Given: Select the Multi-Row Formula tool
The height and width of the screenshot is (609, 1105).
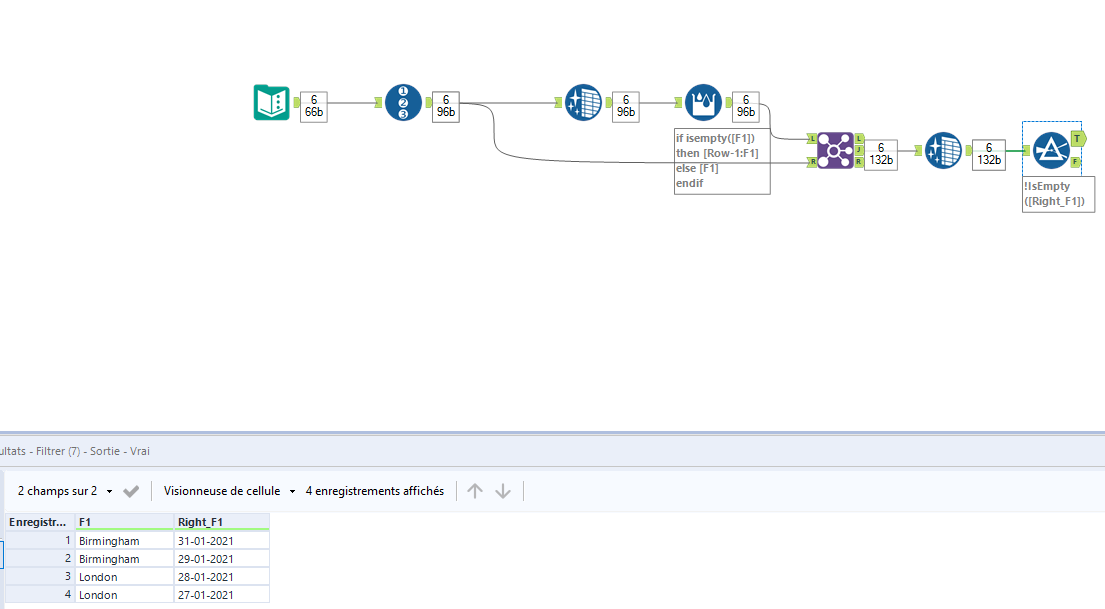Looking at the screenshot, I should 703,102.
